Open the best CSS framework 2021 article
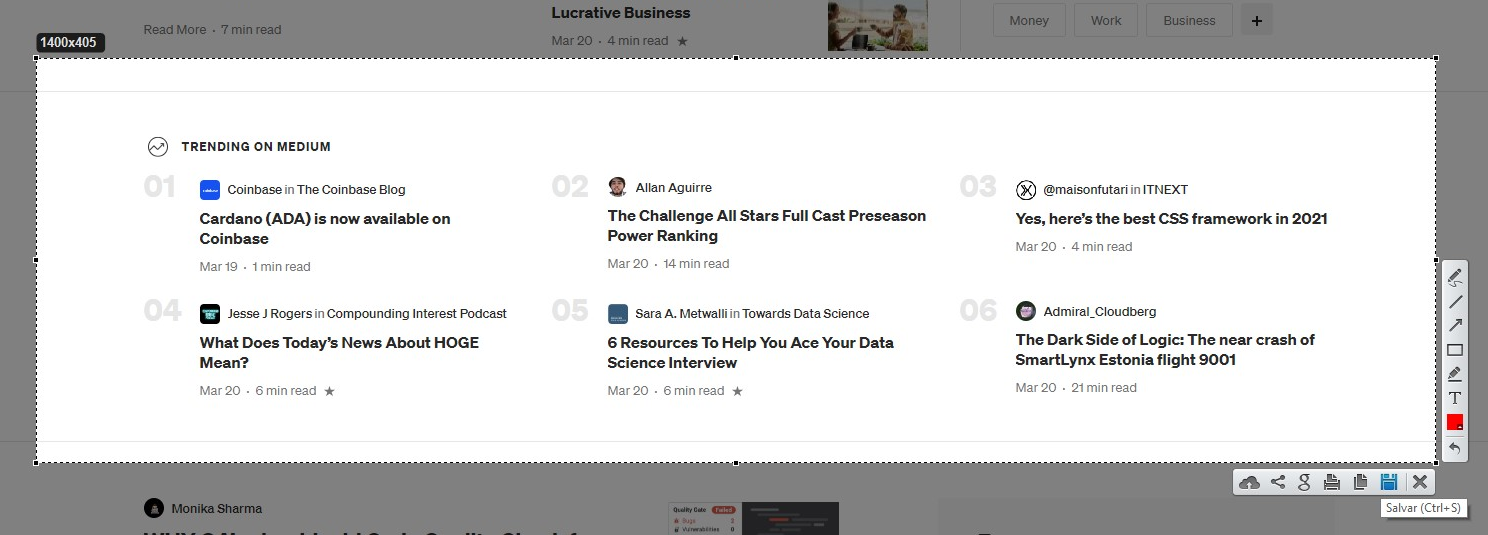 tap(1171, 218)
